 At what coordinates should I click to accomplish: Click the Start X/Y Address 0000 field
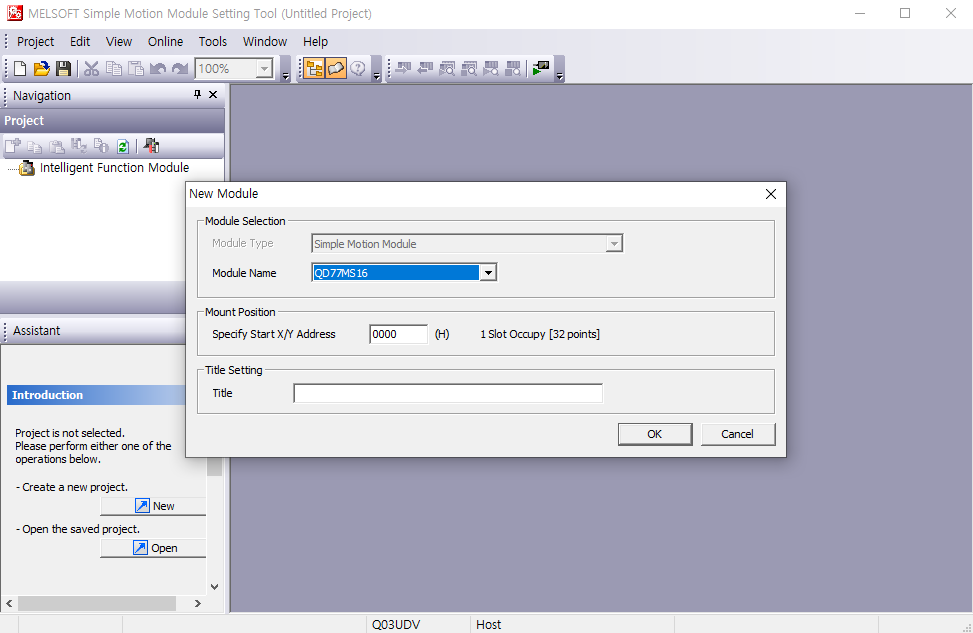click(398, 334)
